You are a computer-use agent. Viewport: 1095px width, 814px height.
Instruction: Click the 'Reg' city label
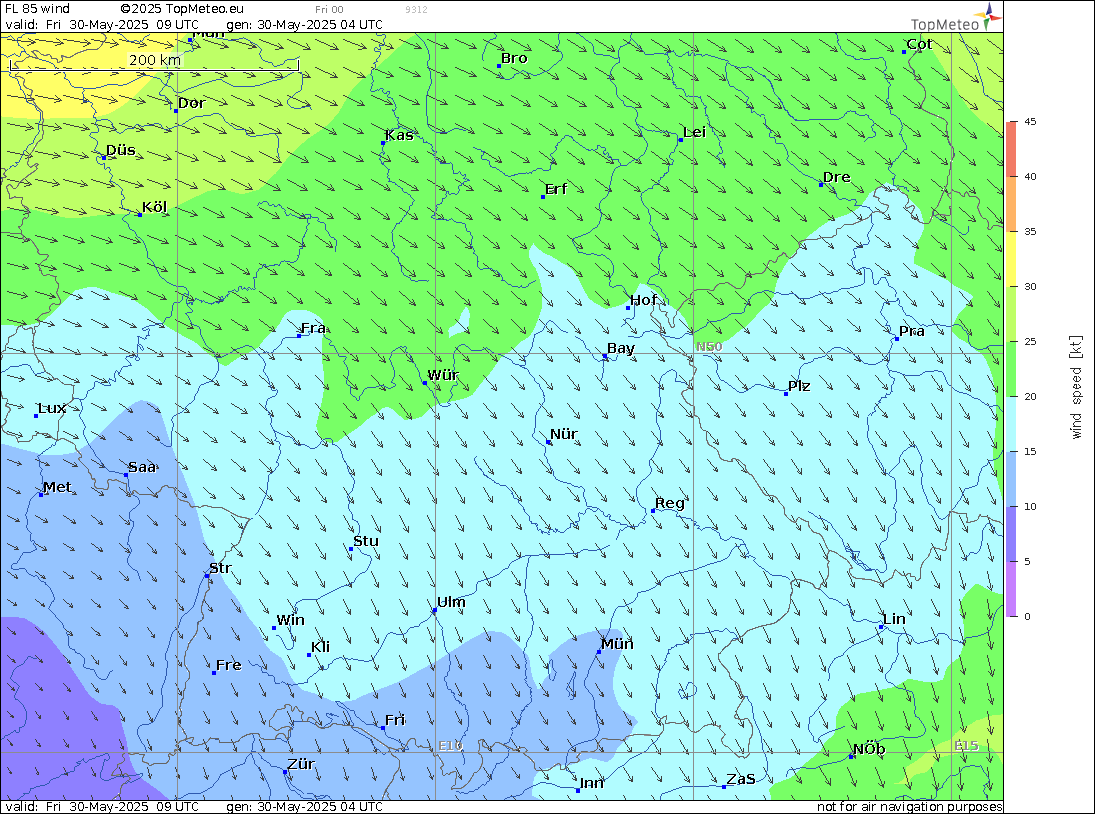[x=670, y=503]
